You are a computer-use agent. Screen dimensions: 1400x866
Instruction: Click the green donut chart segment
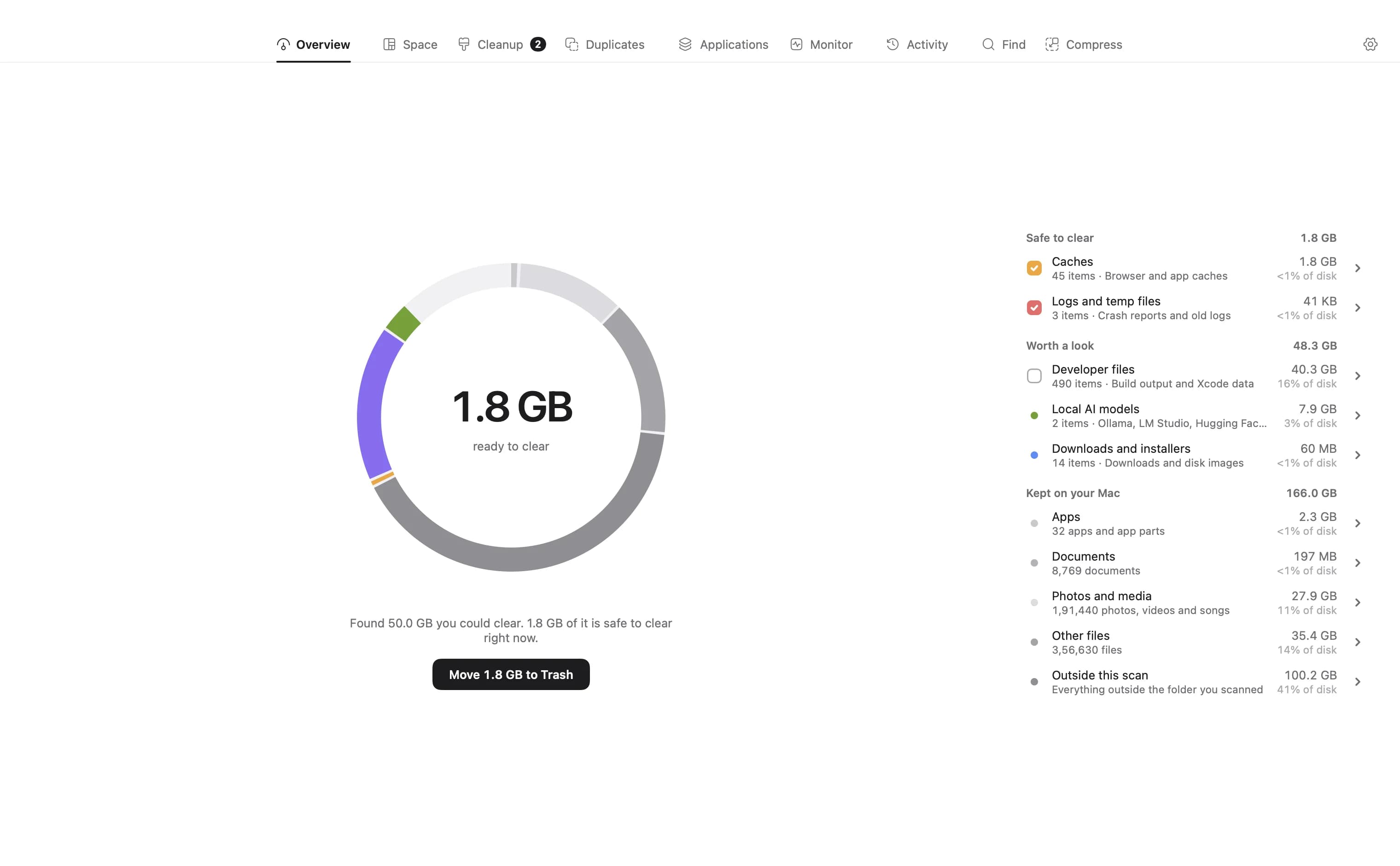pyautogui.click(x=403, y=324)
